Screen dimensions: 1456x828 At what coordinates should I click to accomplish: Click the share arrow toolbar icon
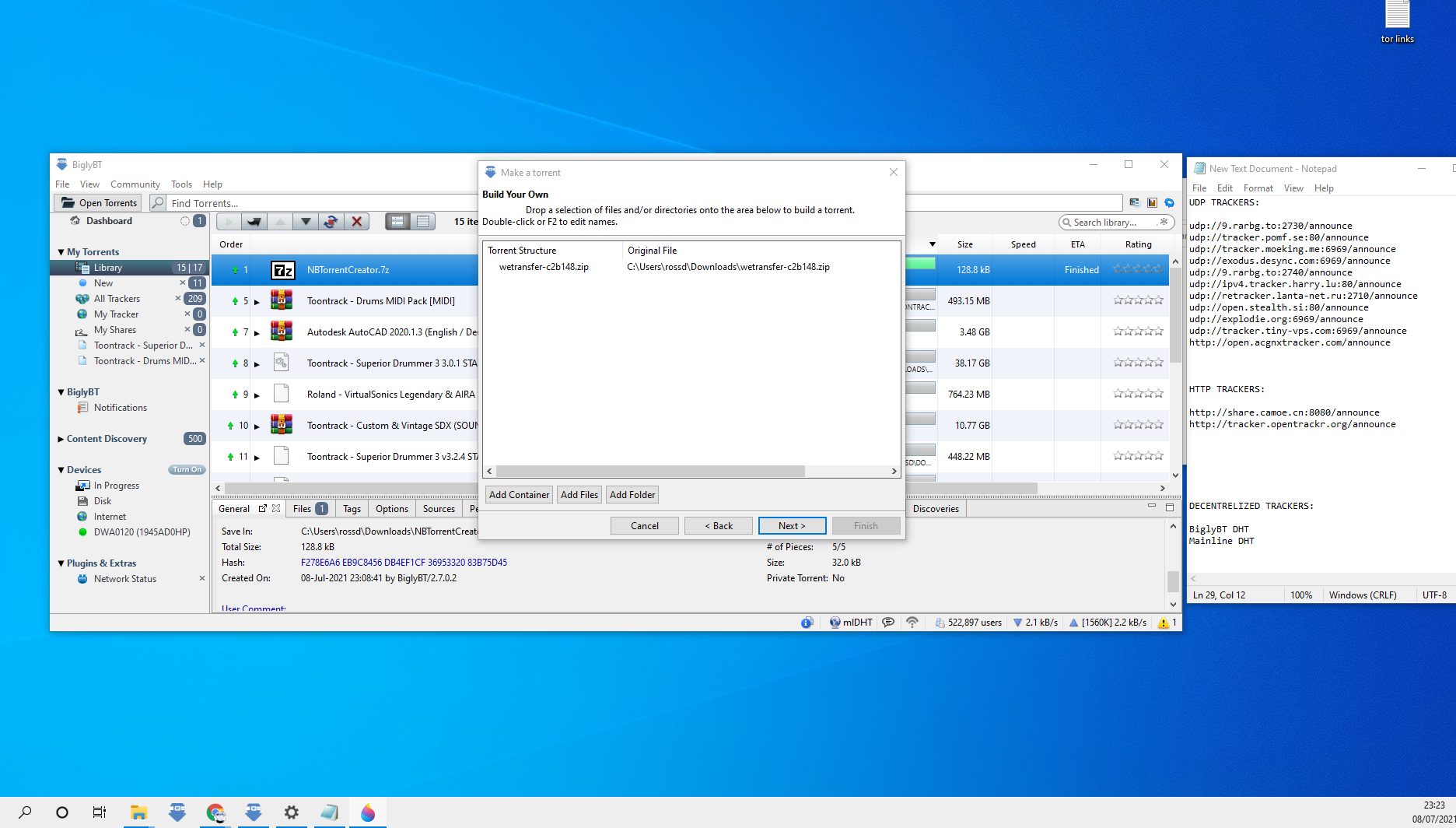(254, 222)
